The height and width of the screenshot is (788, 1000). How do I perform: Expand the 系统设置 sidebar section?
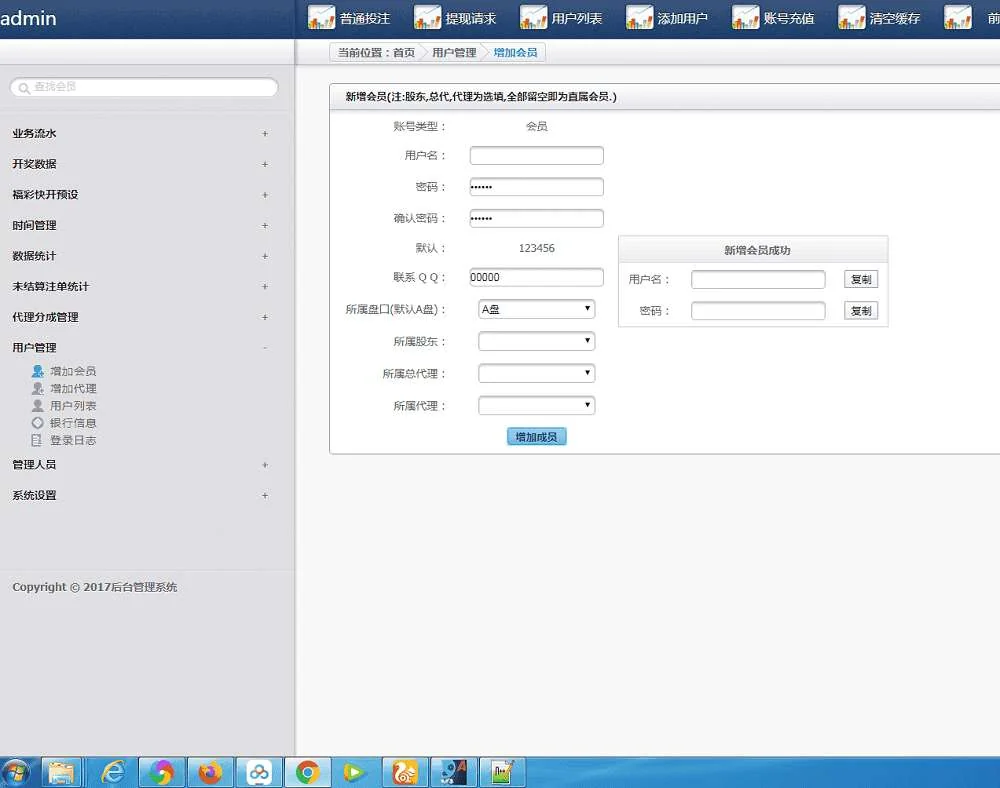pyautogui.click(x=265, y=495)
